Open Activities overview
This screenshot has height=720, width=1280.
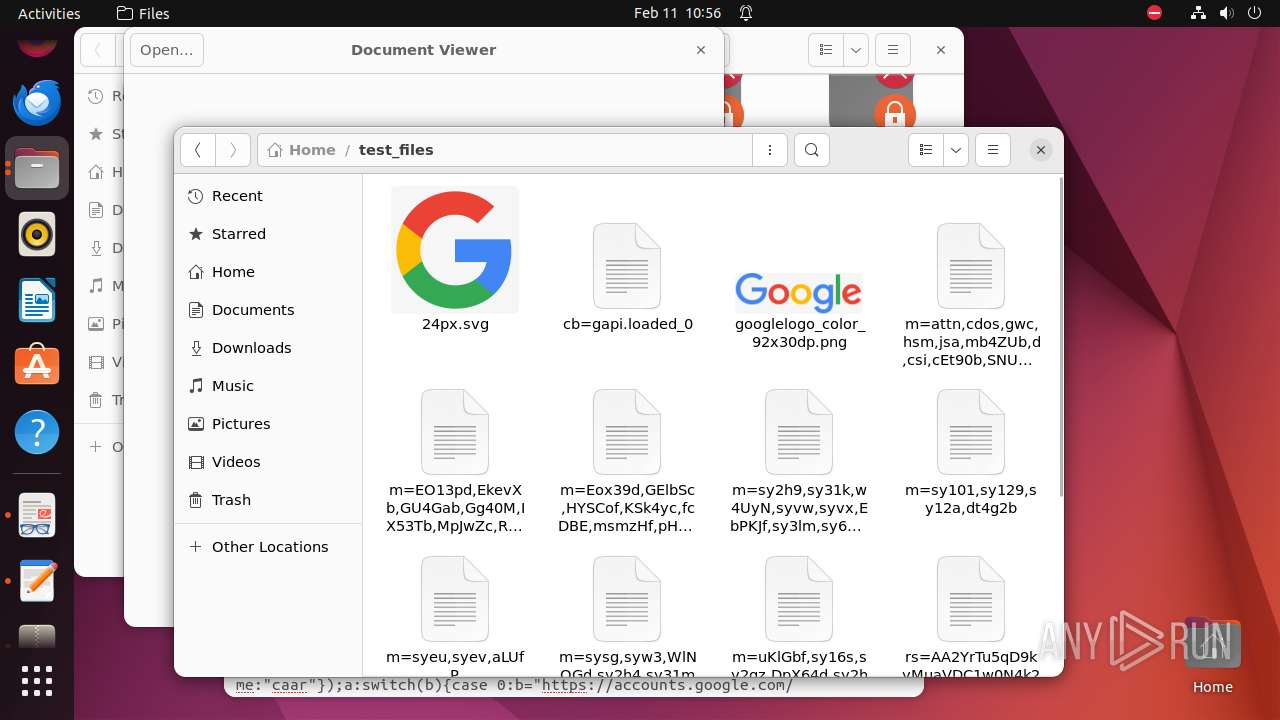pyautogui.click(x=49, y=13)
